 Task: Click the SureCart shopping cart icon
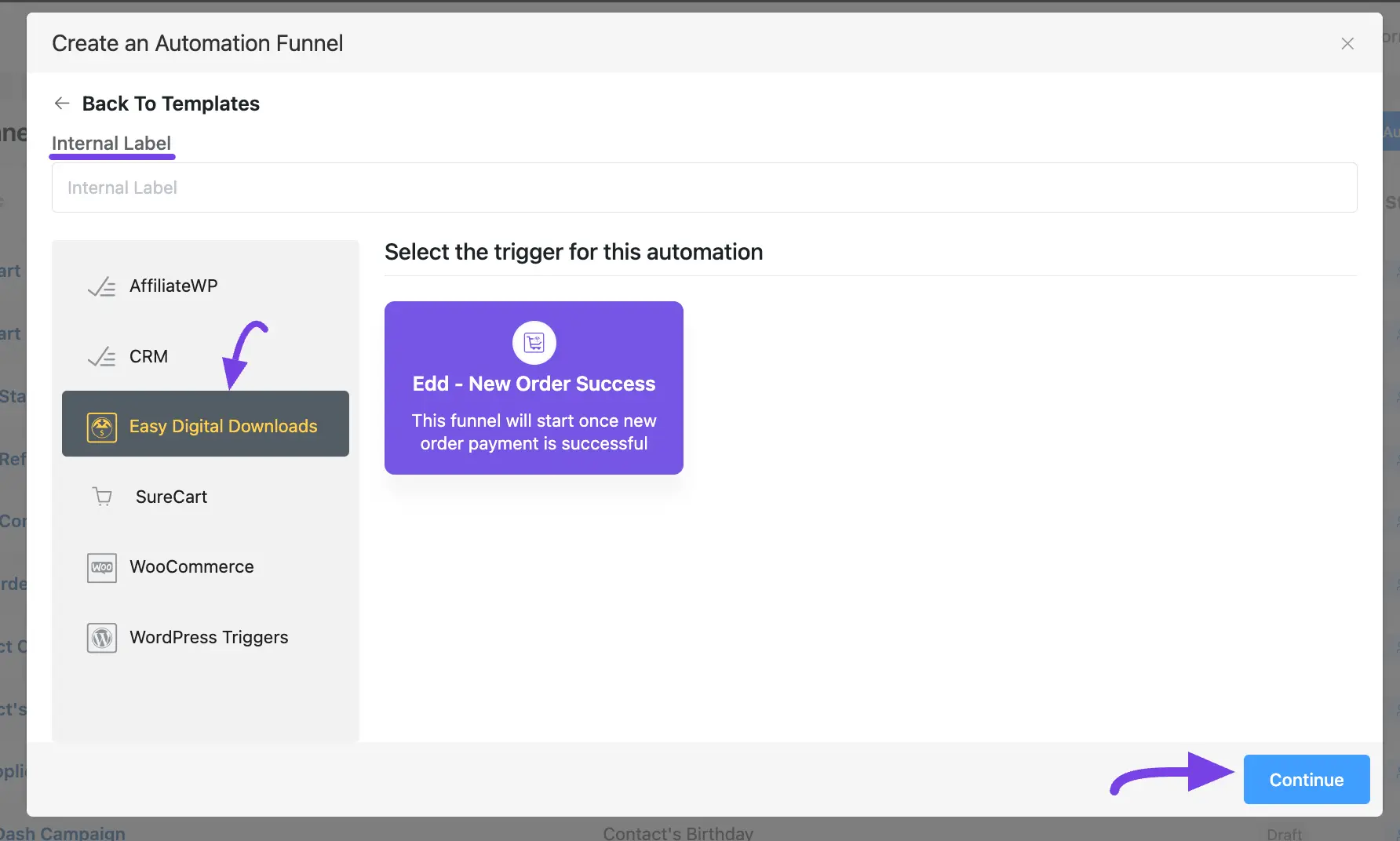click(102, 497)
